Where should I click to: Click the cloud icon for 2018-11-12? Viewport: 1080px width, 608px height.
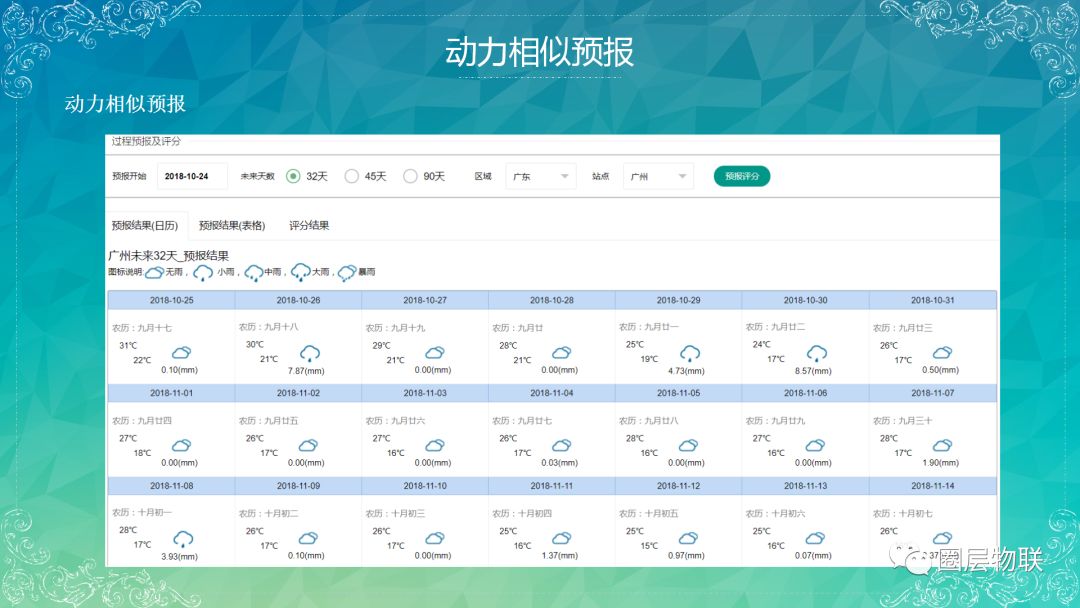click(689, 538)
